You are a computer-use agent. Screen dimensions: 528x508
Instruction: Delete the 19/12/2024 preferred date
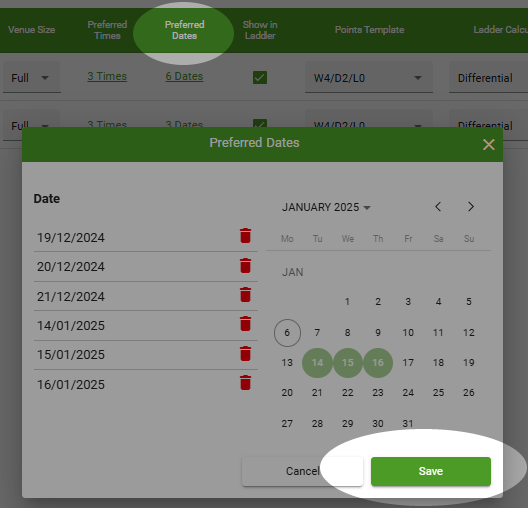245,236
